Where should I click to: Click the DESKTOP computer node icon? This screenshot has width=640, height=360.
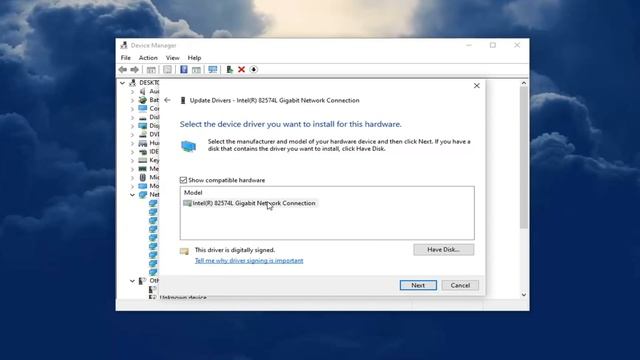(x=132, y=82)
